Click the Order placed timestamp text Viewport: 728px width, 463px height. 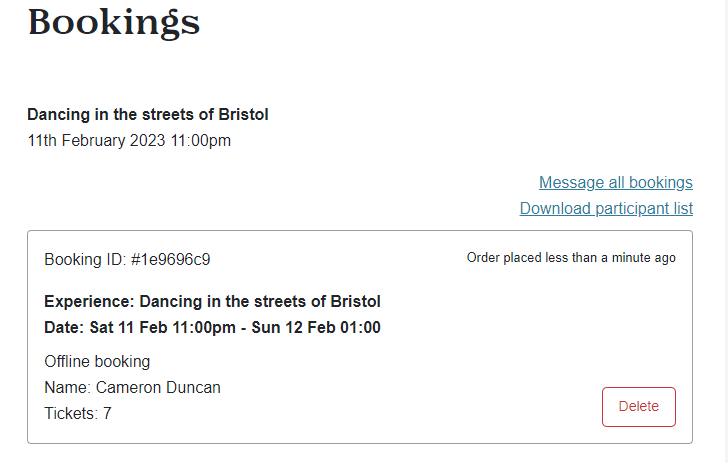click(x=571, y=258)
